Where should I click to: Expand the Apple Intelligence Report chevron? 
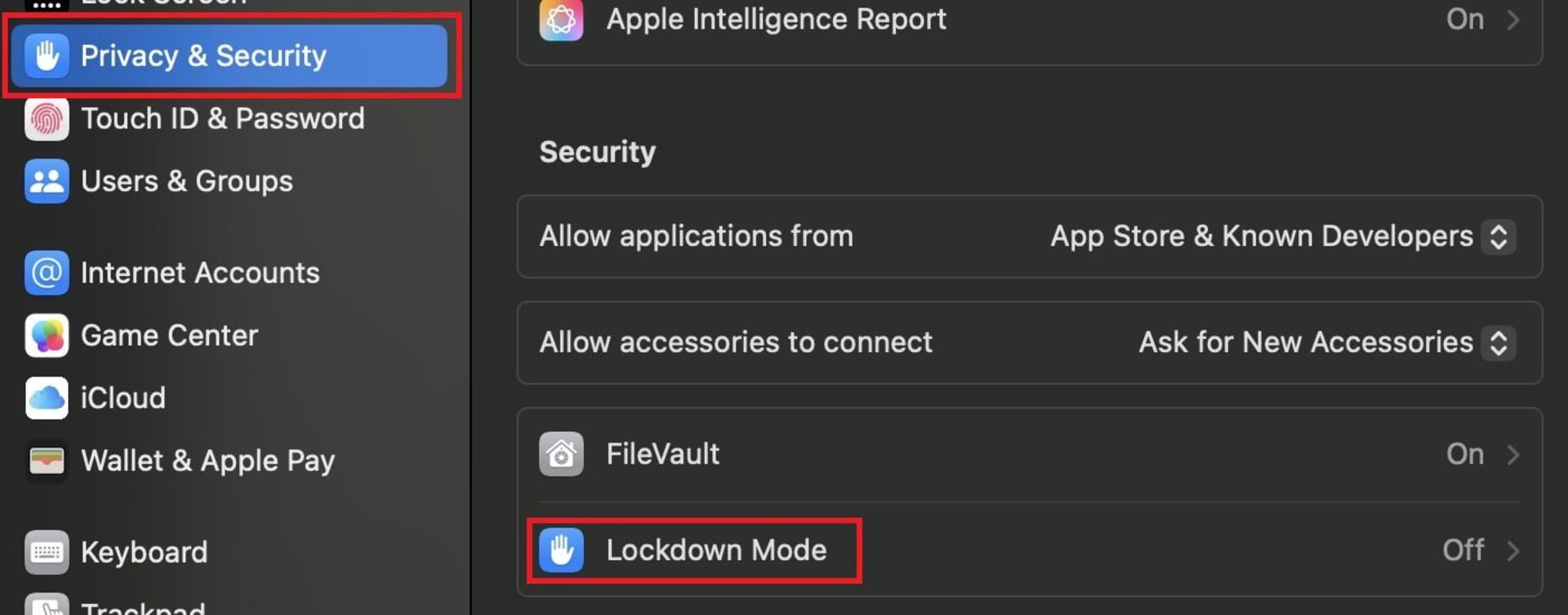[1512, 20]
